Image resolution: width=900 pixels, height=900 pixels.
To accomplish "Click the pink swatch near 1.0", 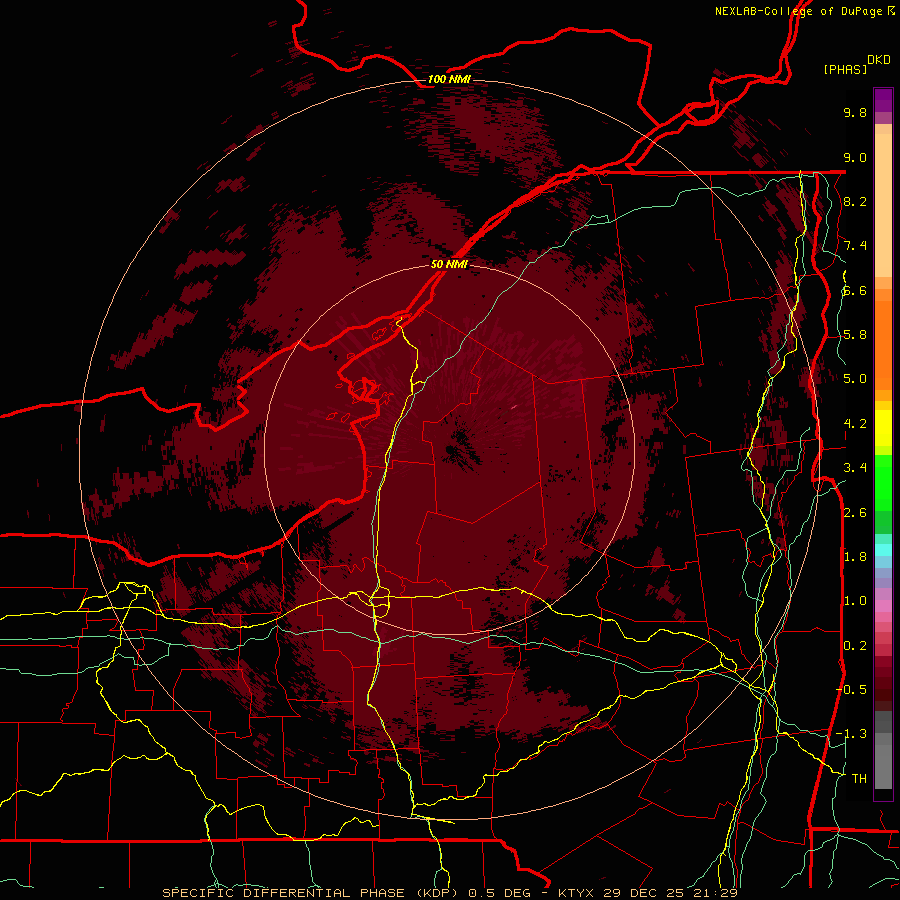I will pyautogui.click(x=883, y=606).
